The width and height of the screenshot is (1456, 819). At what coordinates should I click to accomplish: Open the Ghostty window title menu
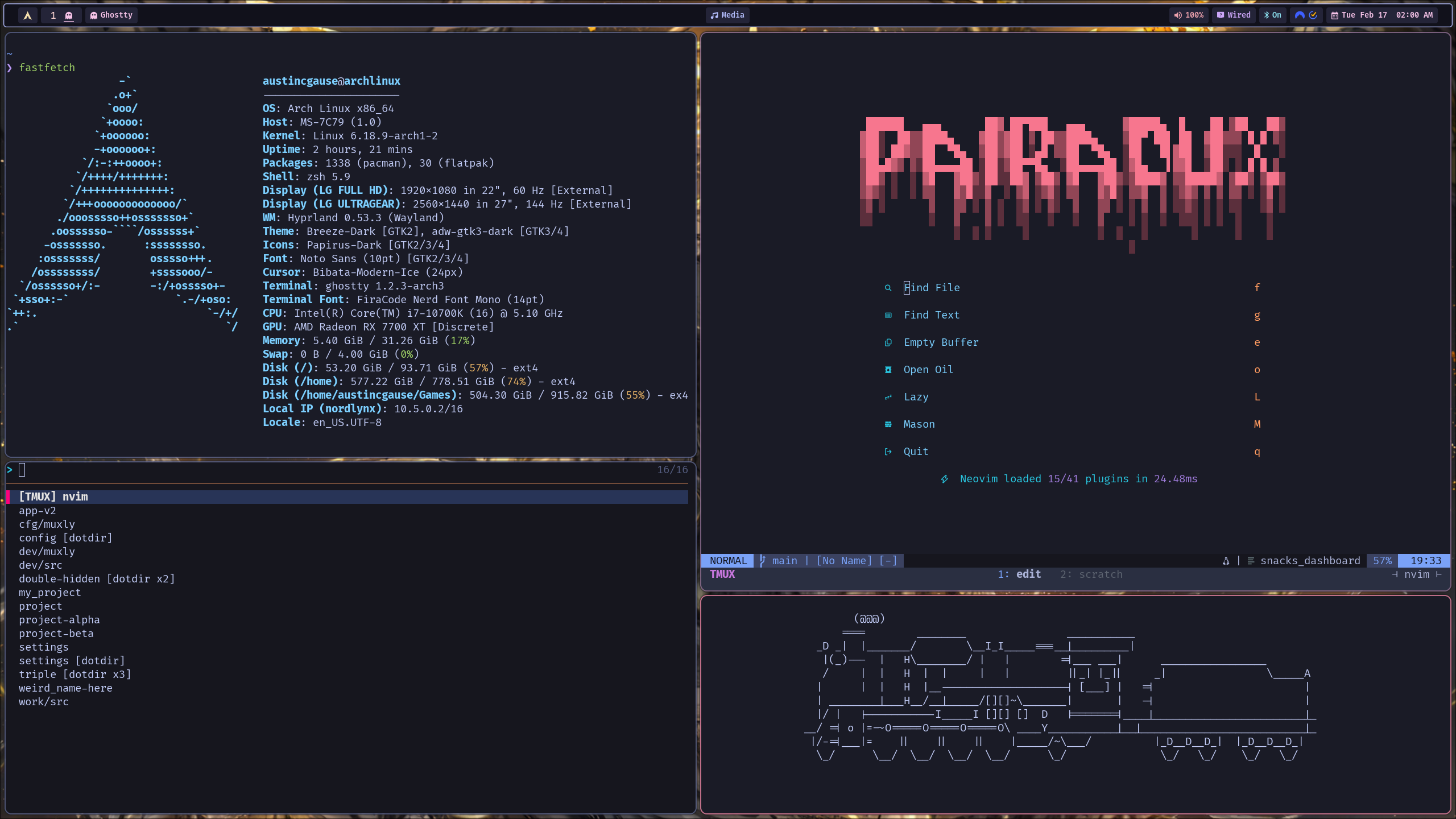tap(111, 15)
